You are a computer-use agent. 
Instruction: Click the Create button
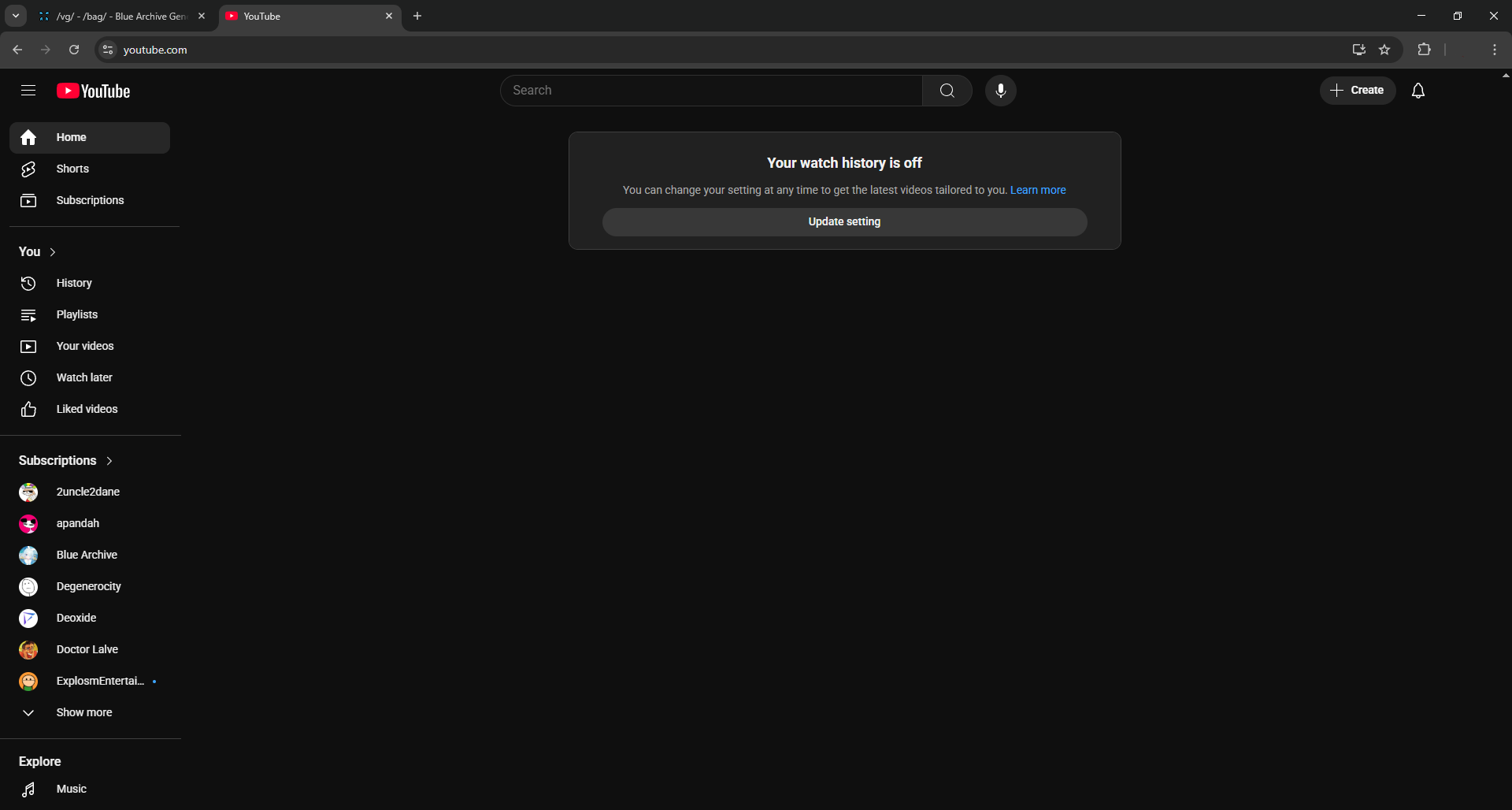pyautogui.click(x=1358, y=91)
